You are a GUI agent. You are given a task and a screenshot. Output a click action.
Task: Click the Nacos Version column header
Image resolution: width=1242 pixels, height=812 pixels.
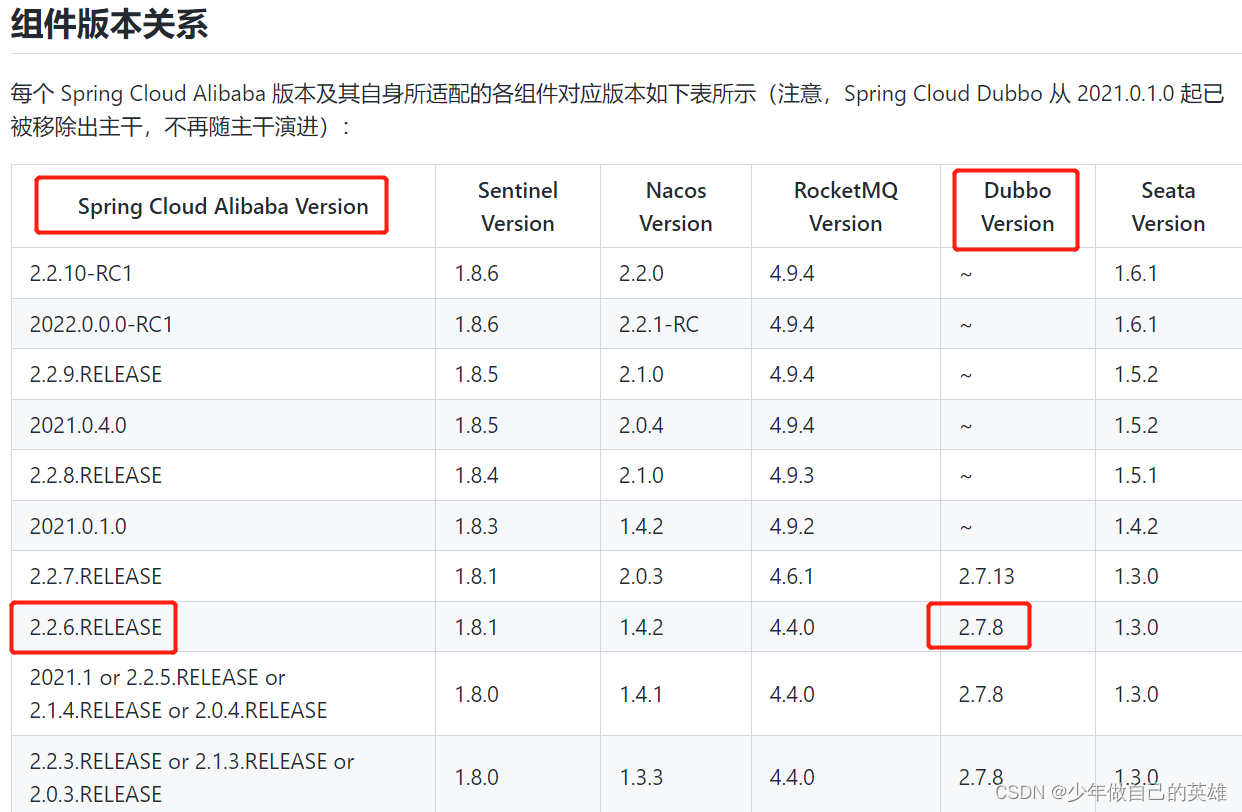coord(676,207)
